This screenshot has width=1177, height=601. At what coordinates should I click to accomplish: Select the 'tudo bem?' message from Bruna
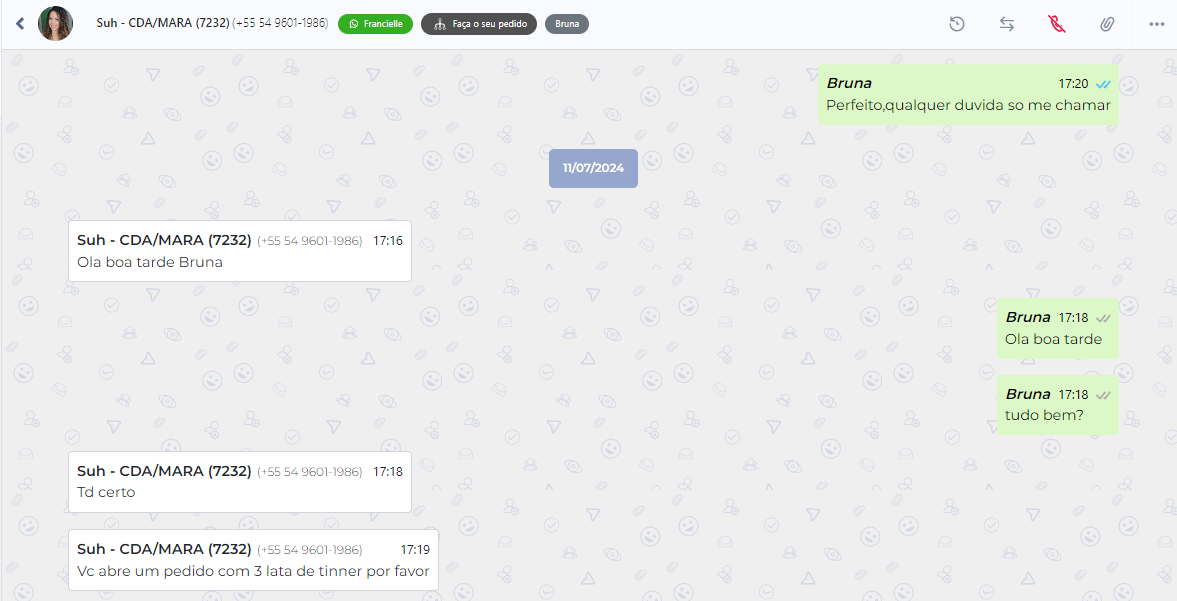(x=1058, y=405)
